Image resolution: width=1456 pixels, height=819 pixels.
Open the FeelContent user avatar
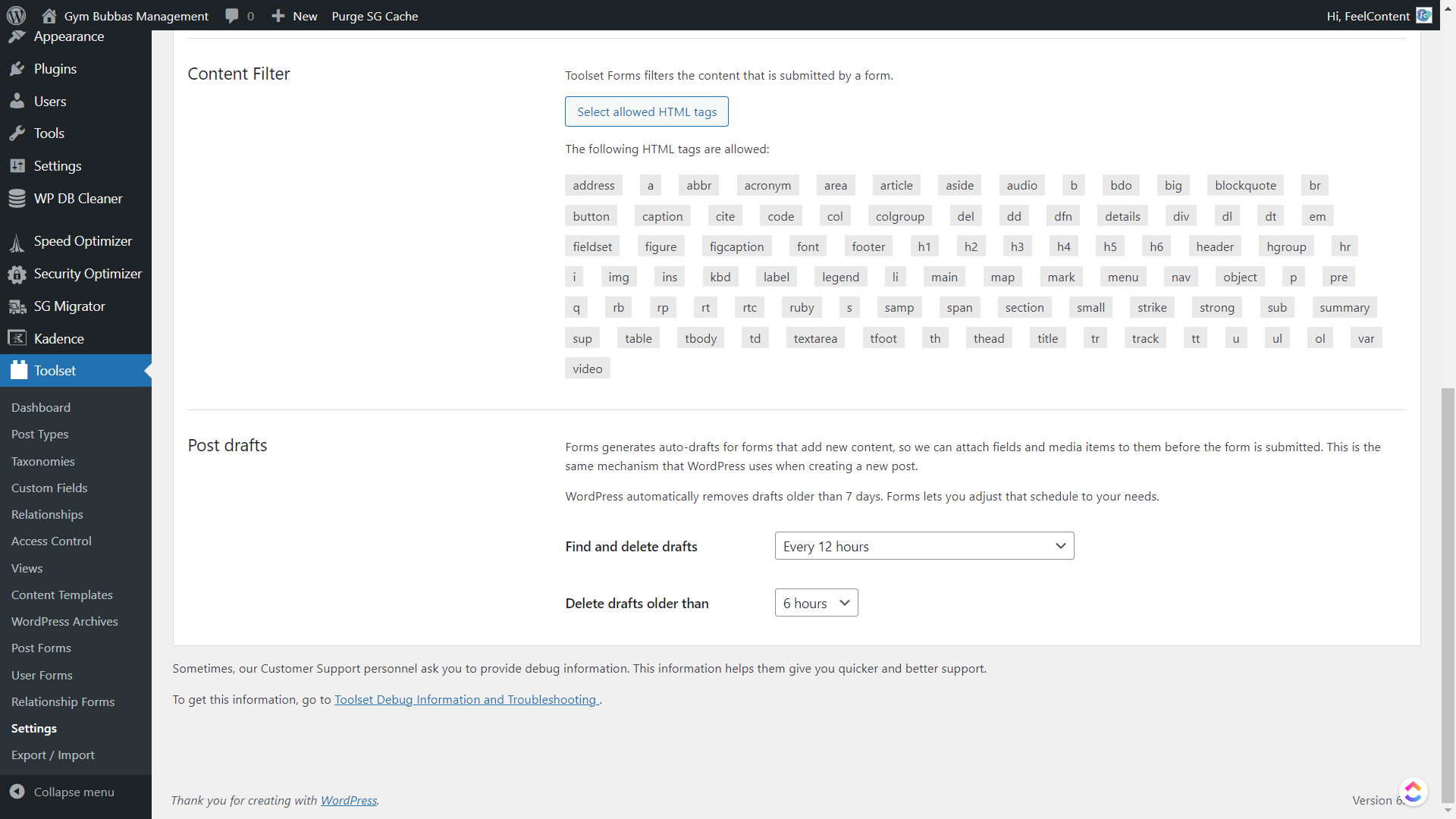pos(1424,15)
